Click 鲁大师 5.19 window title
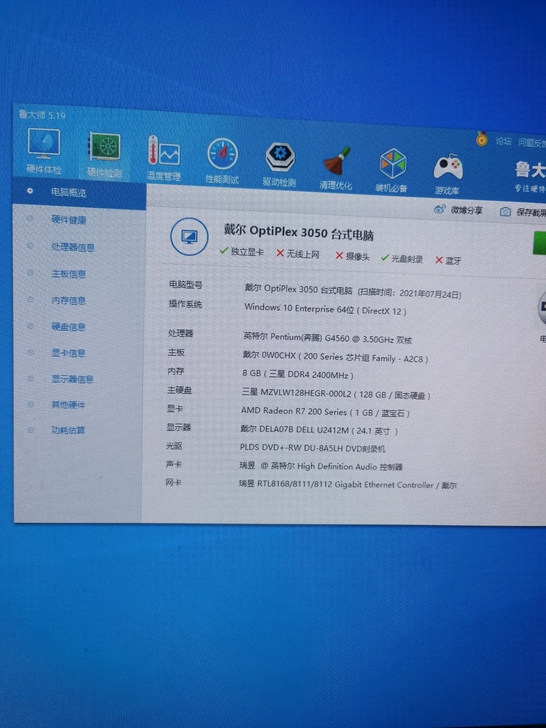The height and width of the screenshot is (728, 546). click(x=42, y=115)
